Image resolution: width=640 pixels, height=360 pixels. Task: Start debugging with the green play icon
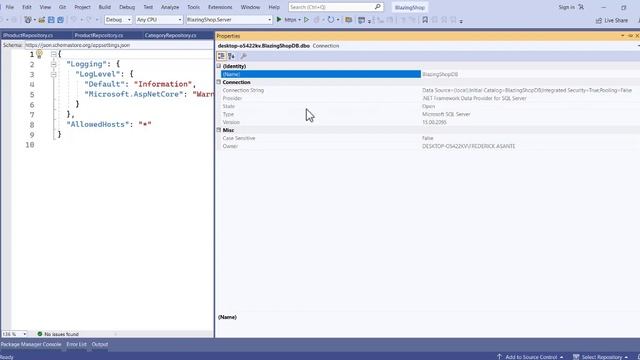[279, 19]
